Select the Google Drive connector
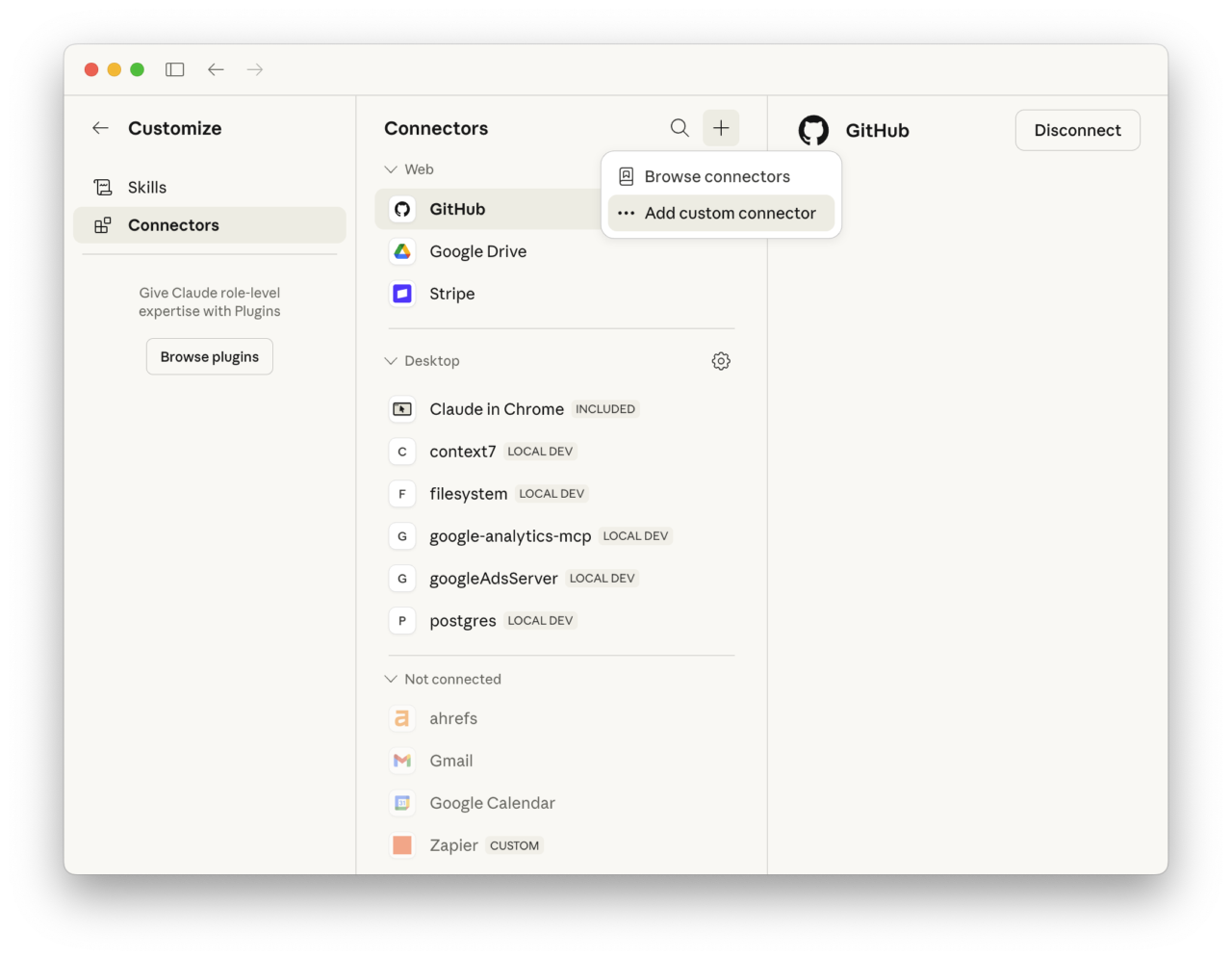The width and height of the screenshot is (1232, 958). click(477, 251)
